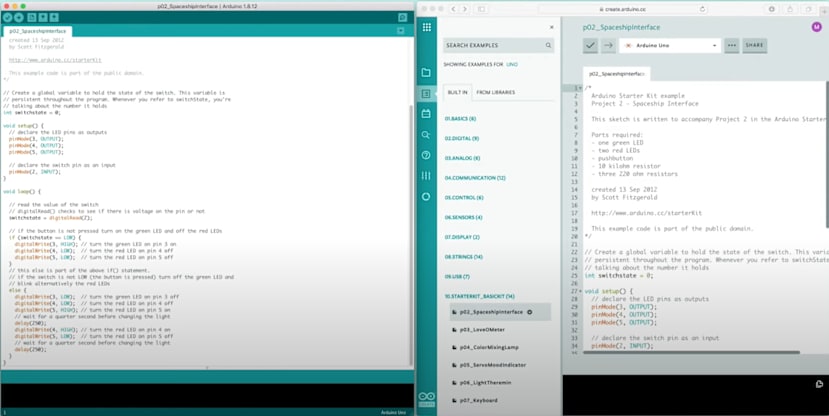Viewport: 829px width, 416px height.
Task: Collapse 10.STARTERKIT_BASICKIT (14) category
Action: (479, 297)
